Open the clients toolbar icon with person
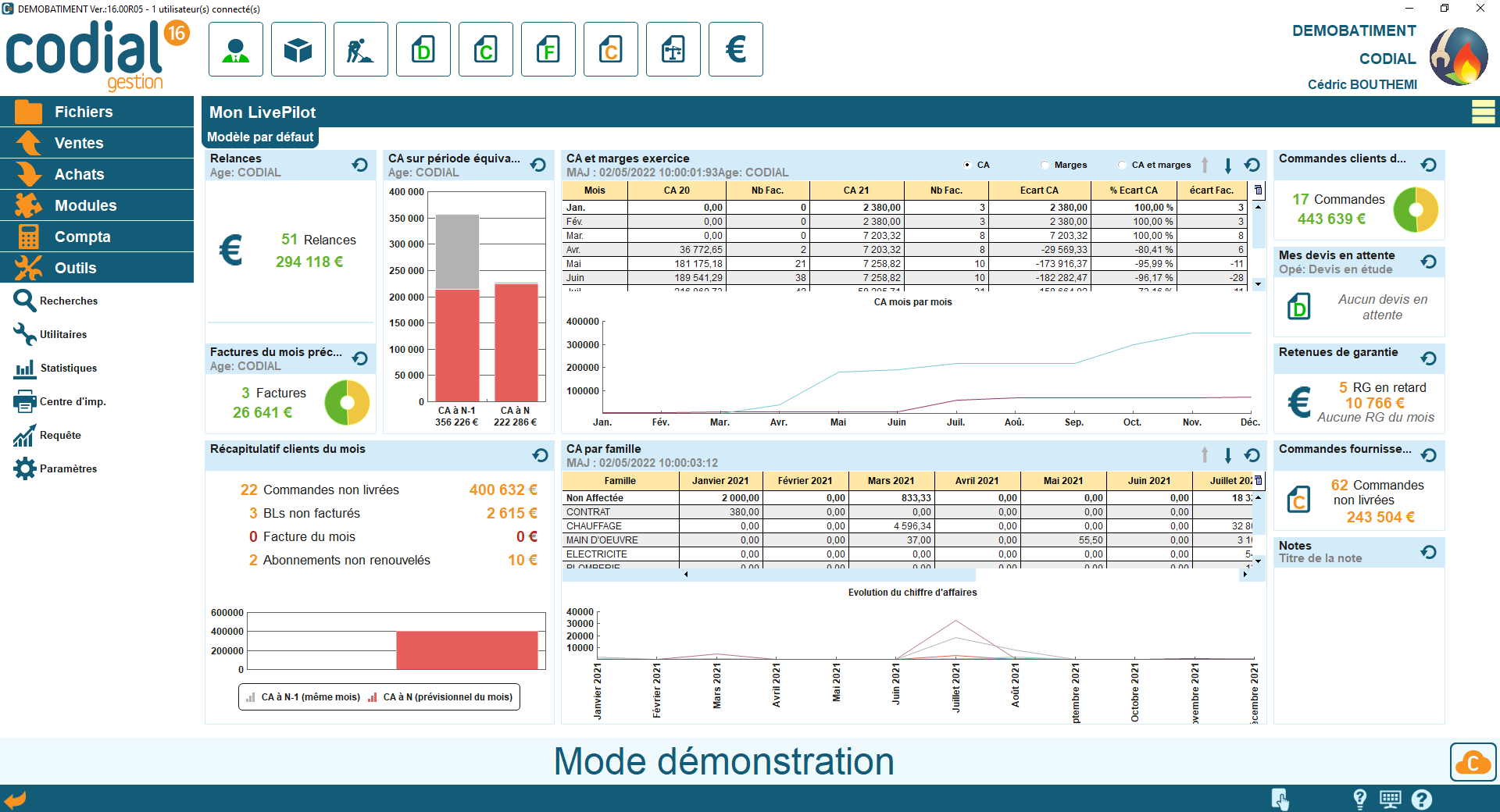Screen dimensions: 1500x812 point(235,50)
